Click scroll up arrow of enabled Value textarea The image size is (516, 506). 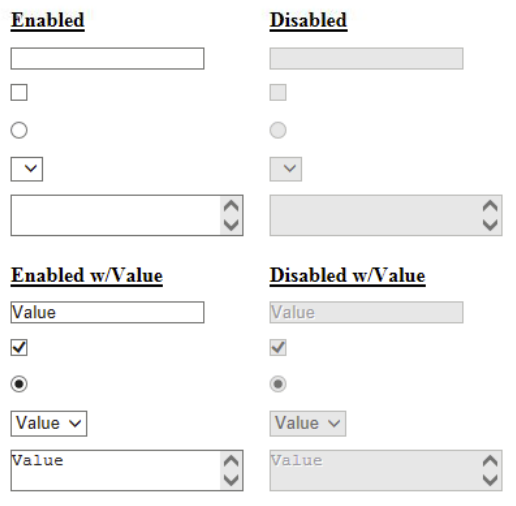(231, 461)
